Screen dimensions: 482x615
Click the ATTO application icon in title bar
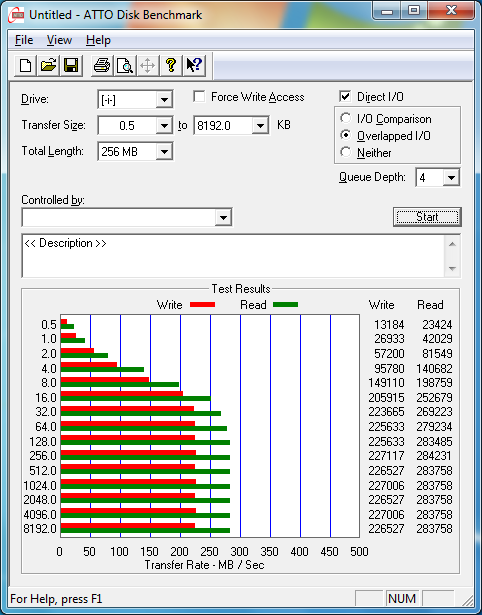(16, 15)
